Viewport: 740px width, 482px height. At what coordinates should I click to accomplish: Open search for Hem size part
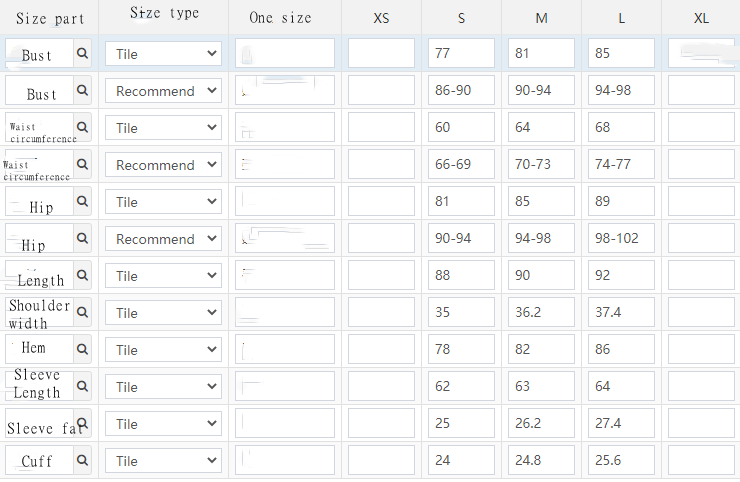click(82, 350)
